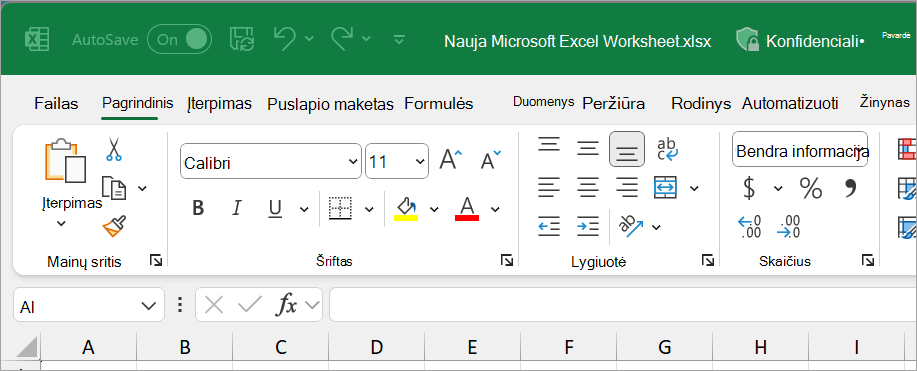Open the Redo history dropdown arrow

[x=366, y=39]
